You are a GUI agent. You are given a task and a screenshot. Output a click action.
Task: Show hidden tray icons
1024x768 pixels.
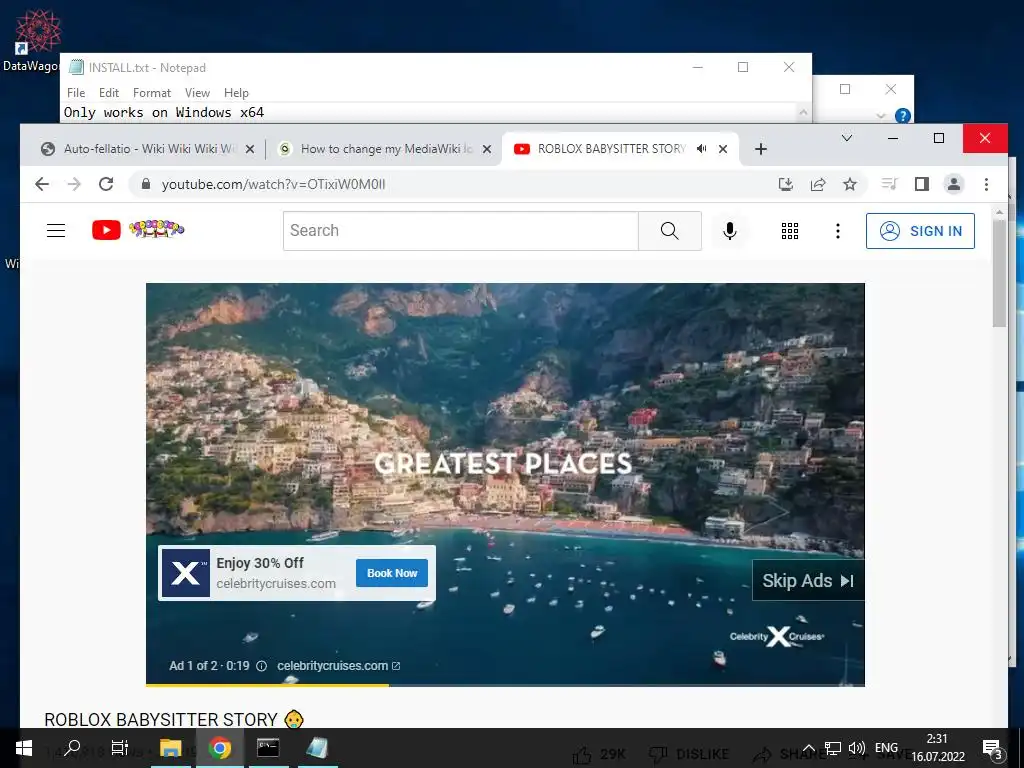pos(808,748)
